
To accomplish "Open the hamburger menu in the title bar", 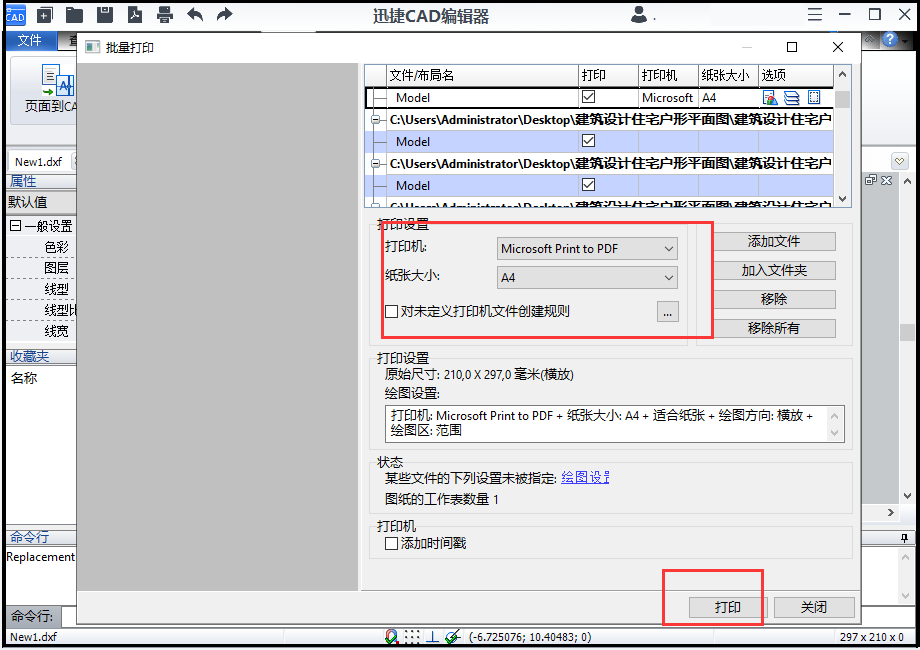I will point(814,15).
